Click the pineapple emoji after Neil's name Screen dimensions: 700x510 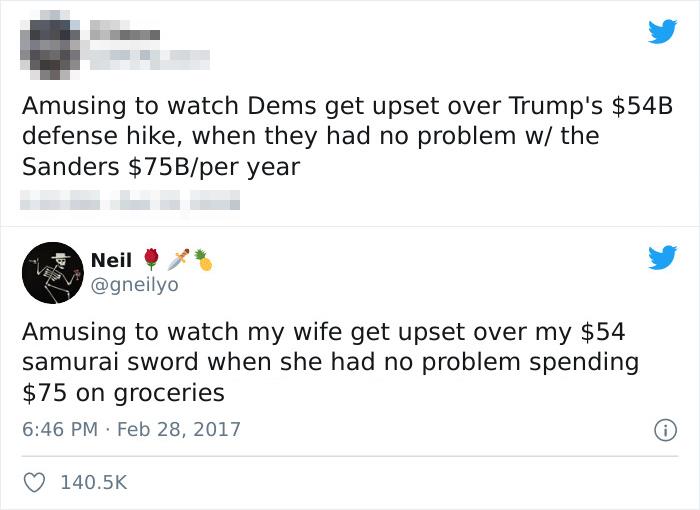click(x=203, y=260)
